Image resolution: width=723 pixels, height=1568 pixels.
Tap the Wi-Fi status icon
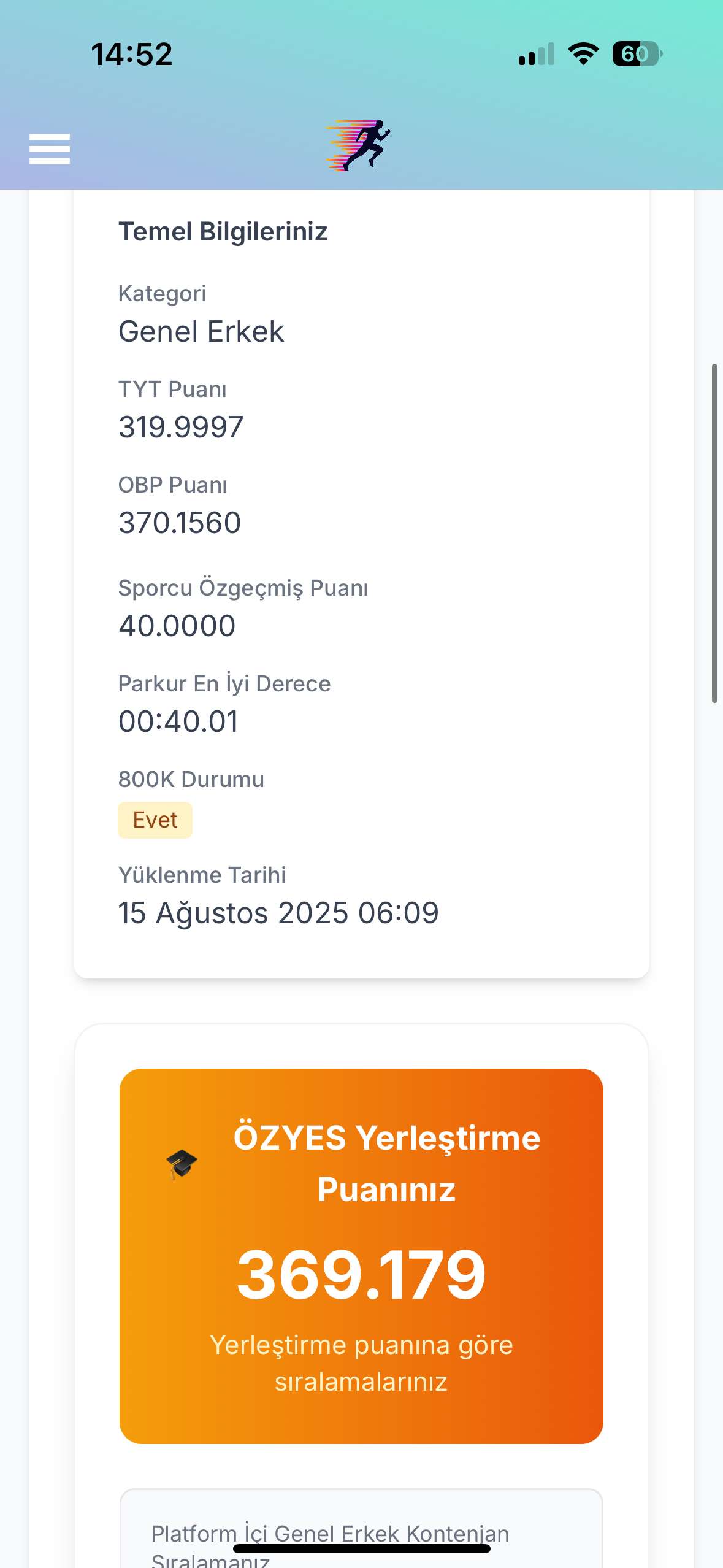click(x=583, y=54)
